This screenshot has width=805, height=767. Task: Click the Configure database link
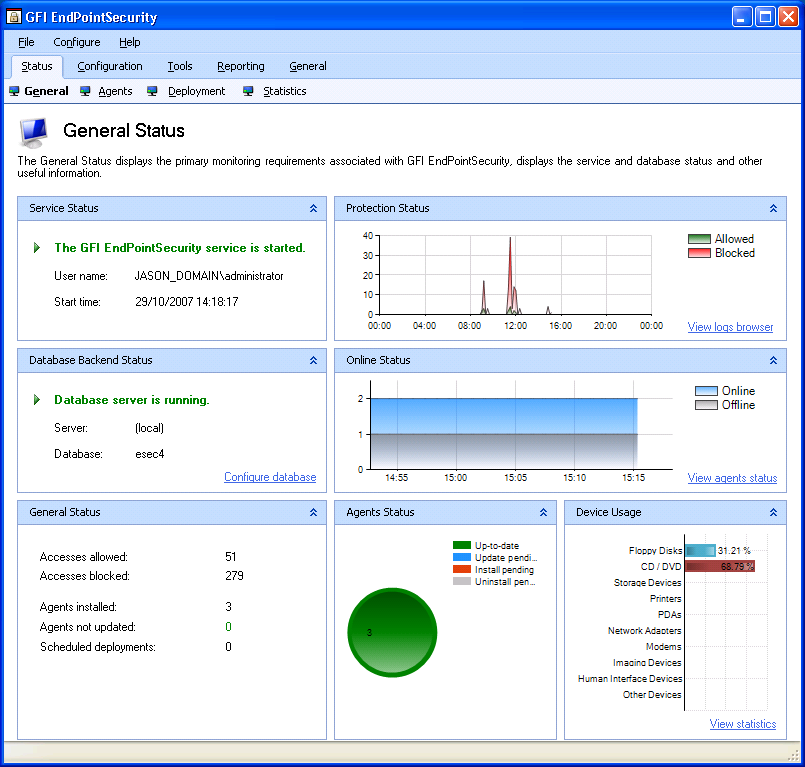coord(270,477)
